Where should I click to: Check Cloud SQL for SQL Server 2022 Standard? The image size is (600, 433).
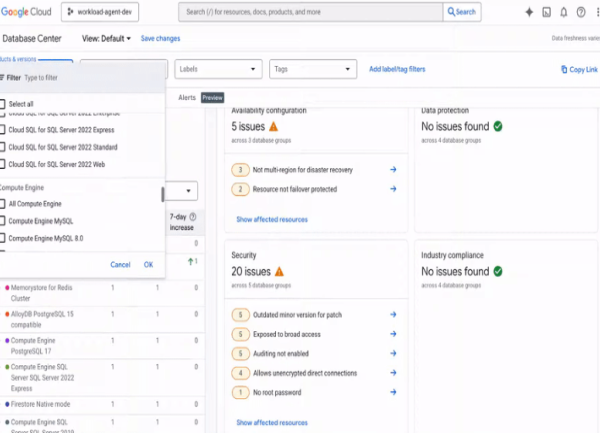2,147
